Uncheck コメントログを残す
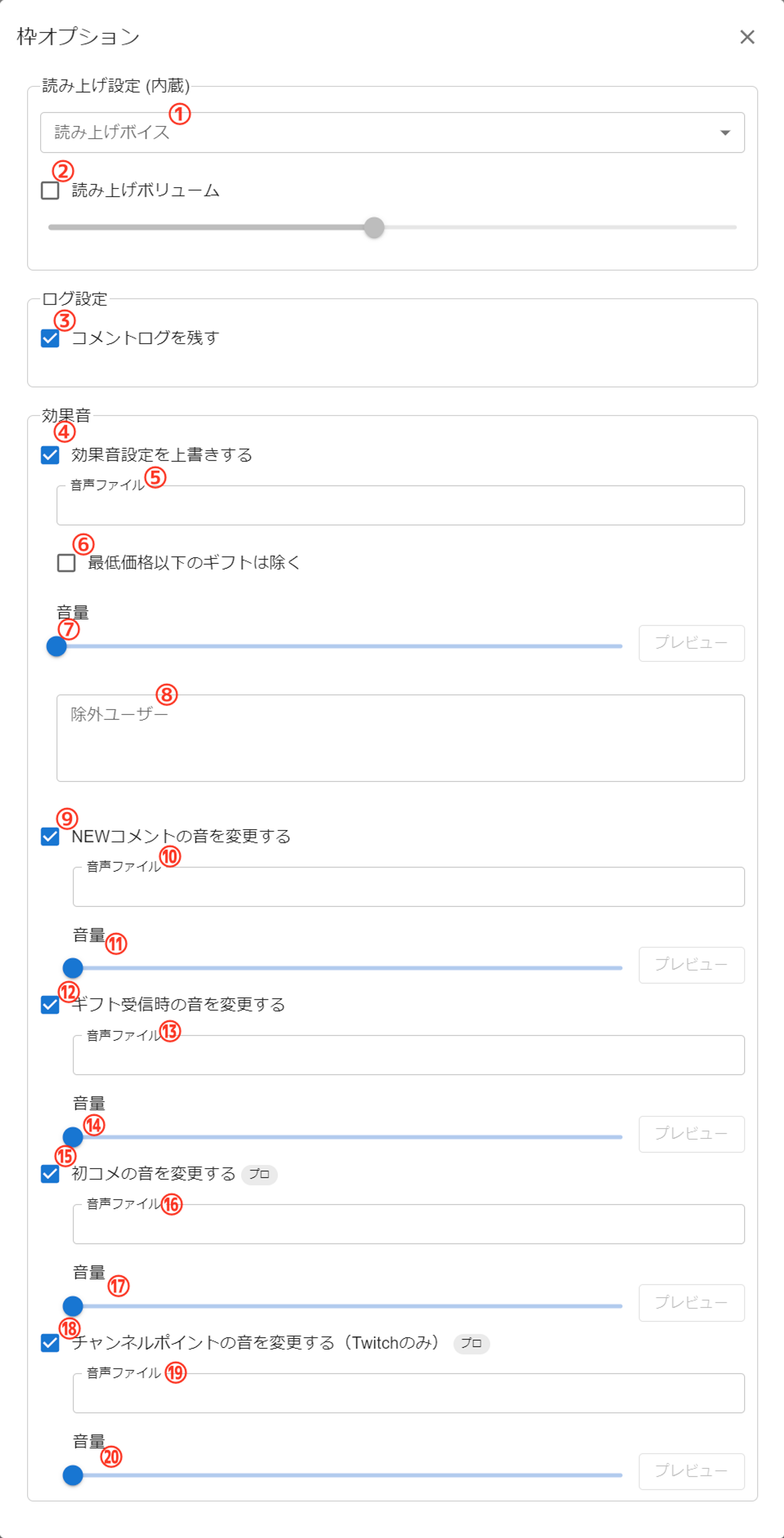784x1538 pixels. tap(50, 339)
